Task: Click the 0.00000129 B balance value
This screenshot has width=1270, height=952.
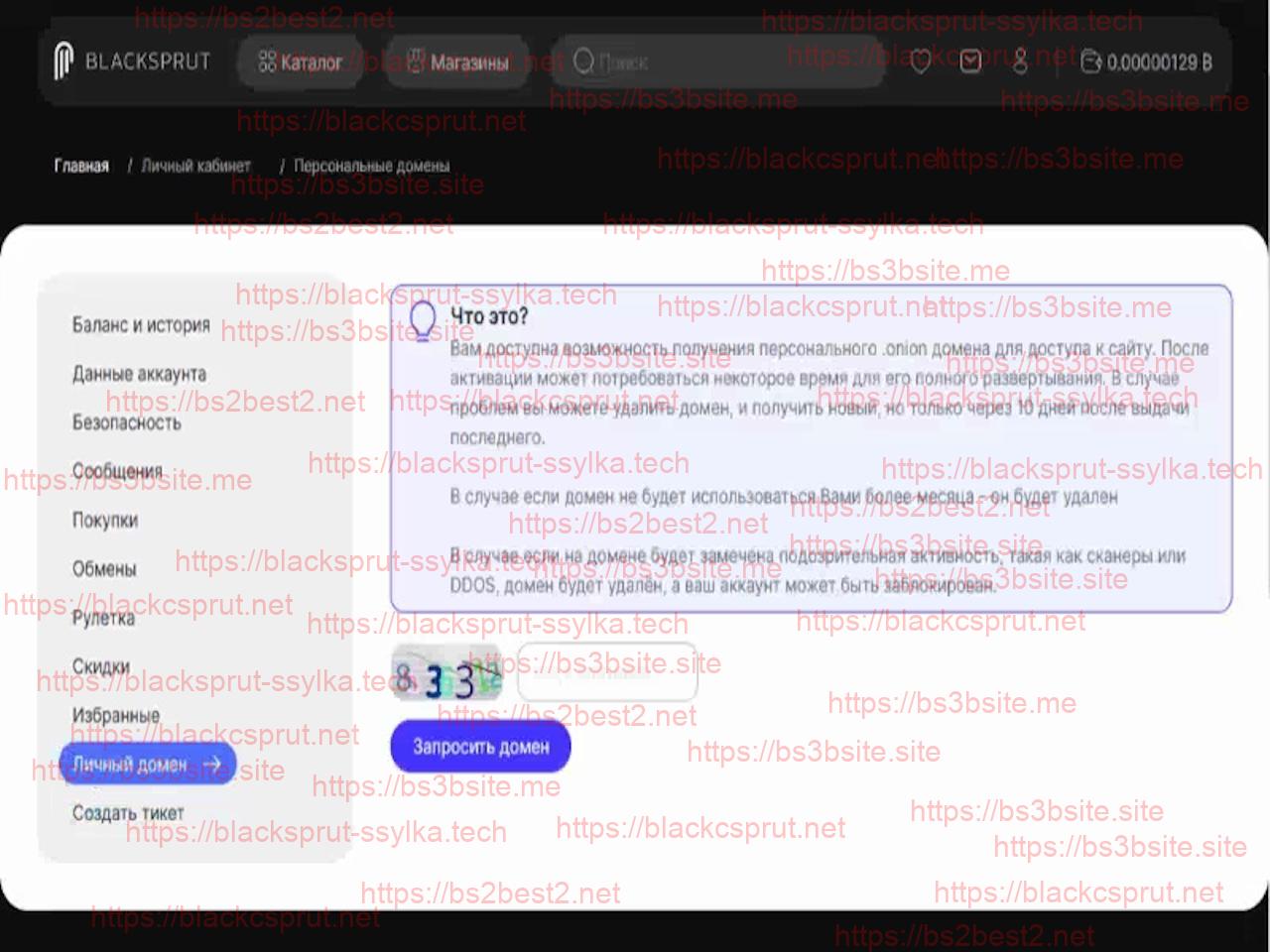Action: coord(1160,62)
